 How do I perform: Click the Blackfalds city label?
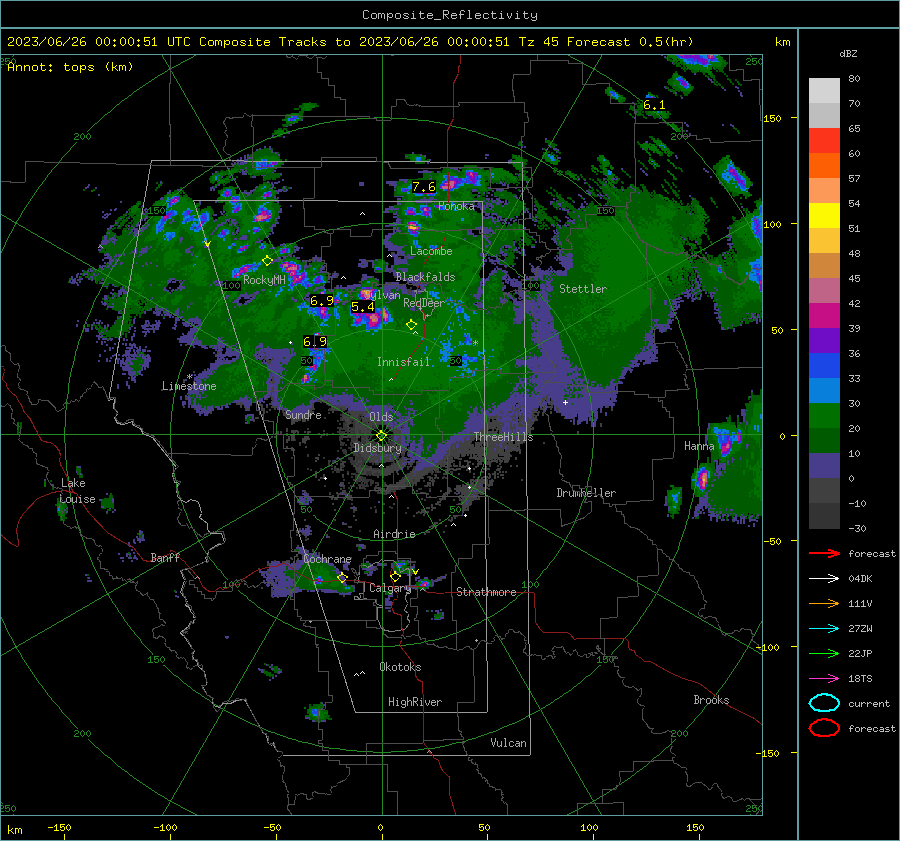[x=425, y=277]
